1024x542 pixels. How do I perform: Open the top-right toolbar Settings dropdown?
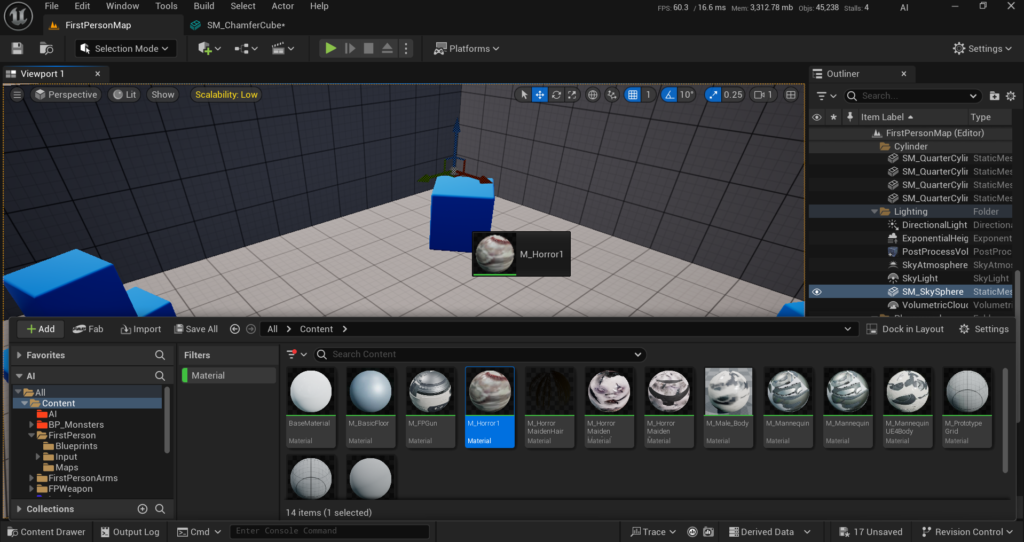pos(982,48)
